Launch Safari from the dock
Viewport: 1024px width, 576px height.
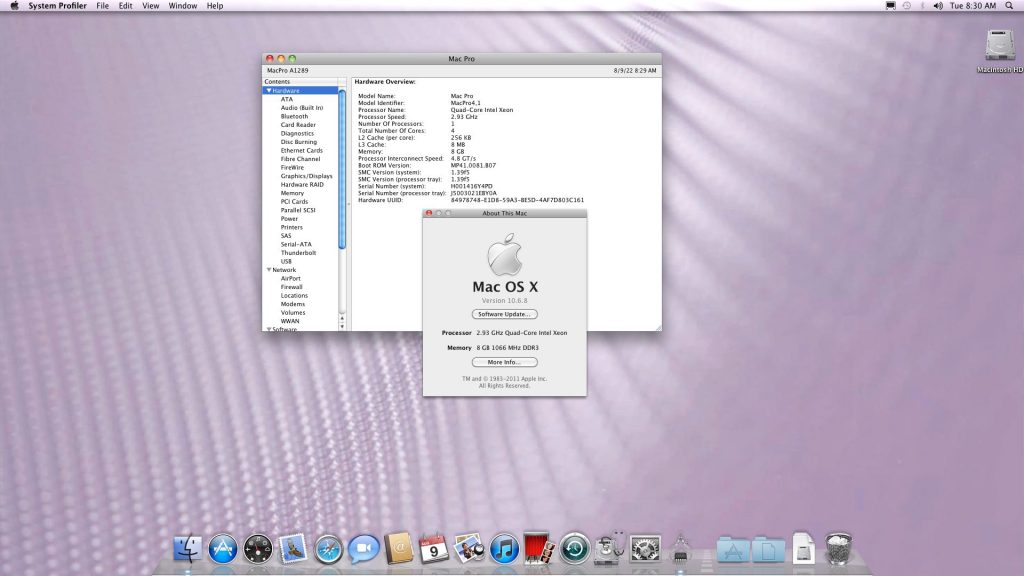pos(328,549)
